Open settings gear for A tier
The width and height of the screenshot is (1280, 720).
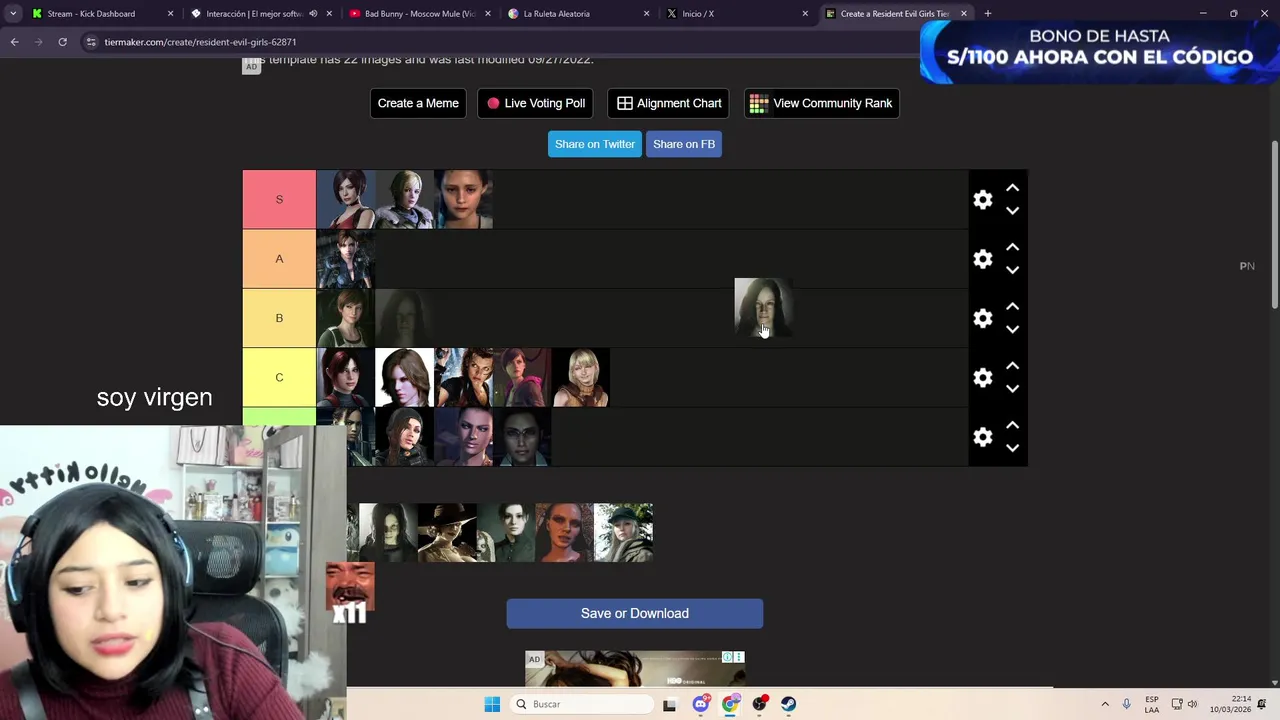(x=983, y=259)
